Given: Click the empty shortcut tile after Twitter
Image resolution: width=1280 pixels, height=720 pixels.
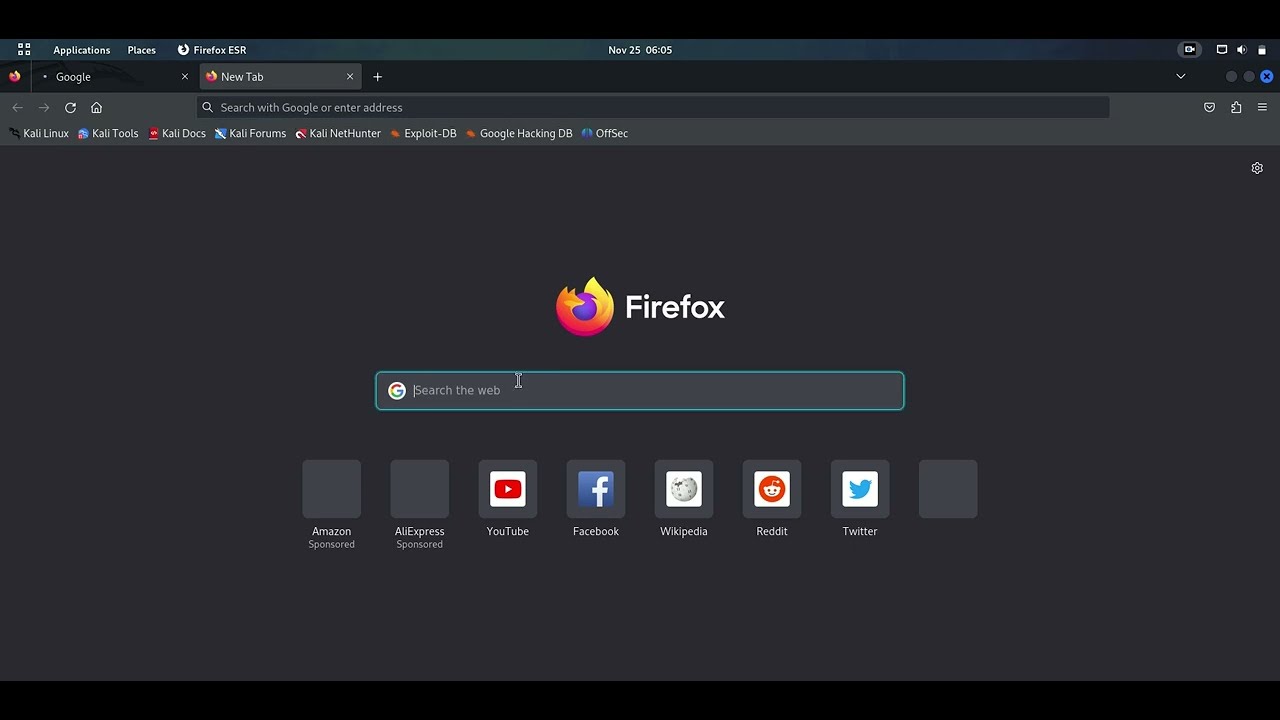Looking at the screenshot, I should (948, 489).
